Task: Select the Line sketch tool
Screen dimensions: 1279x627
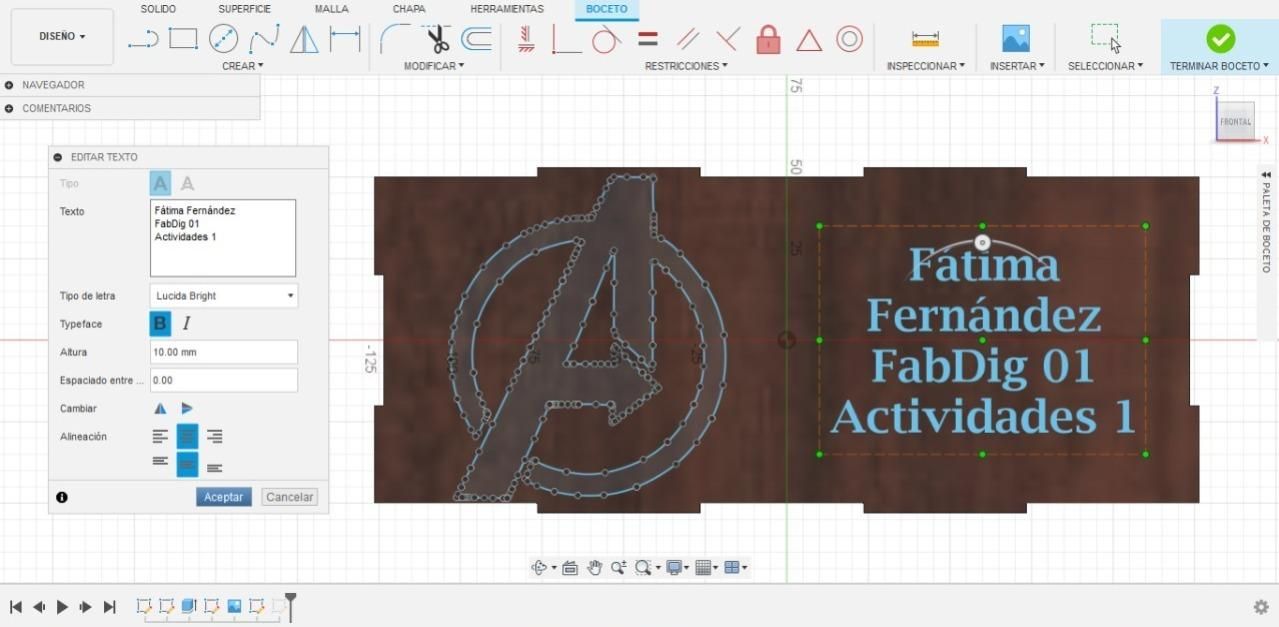Action: pos(143,39)
